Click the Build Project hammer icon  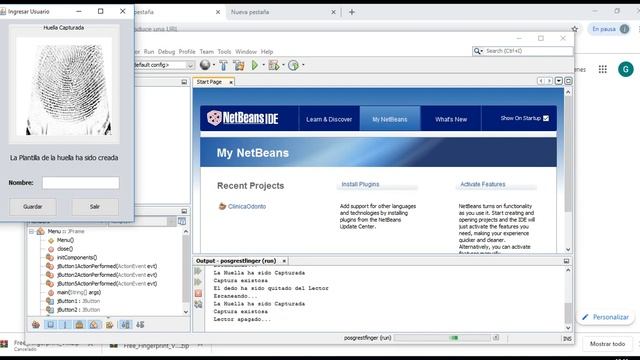[223, 65]
